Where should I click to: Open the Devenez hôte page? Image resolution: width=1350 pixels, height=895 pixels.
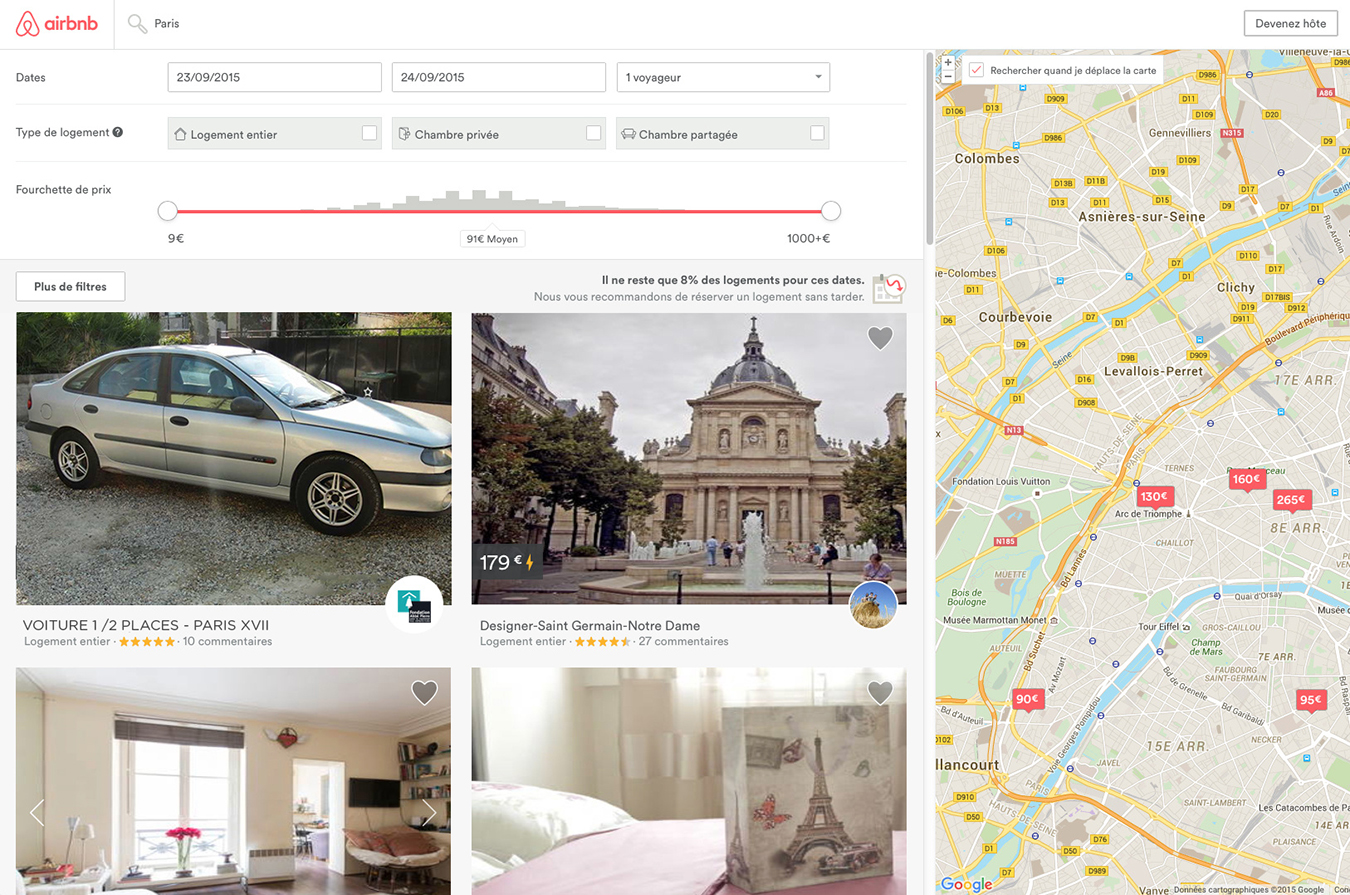tap(1291, 24)
